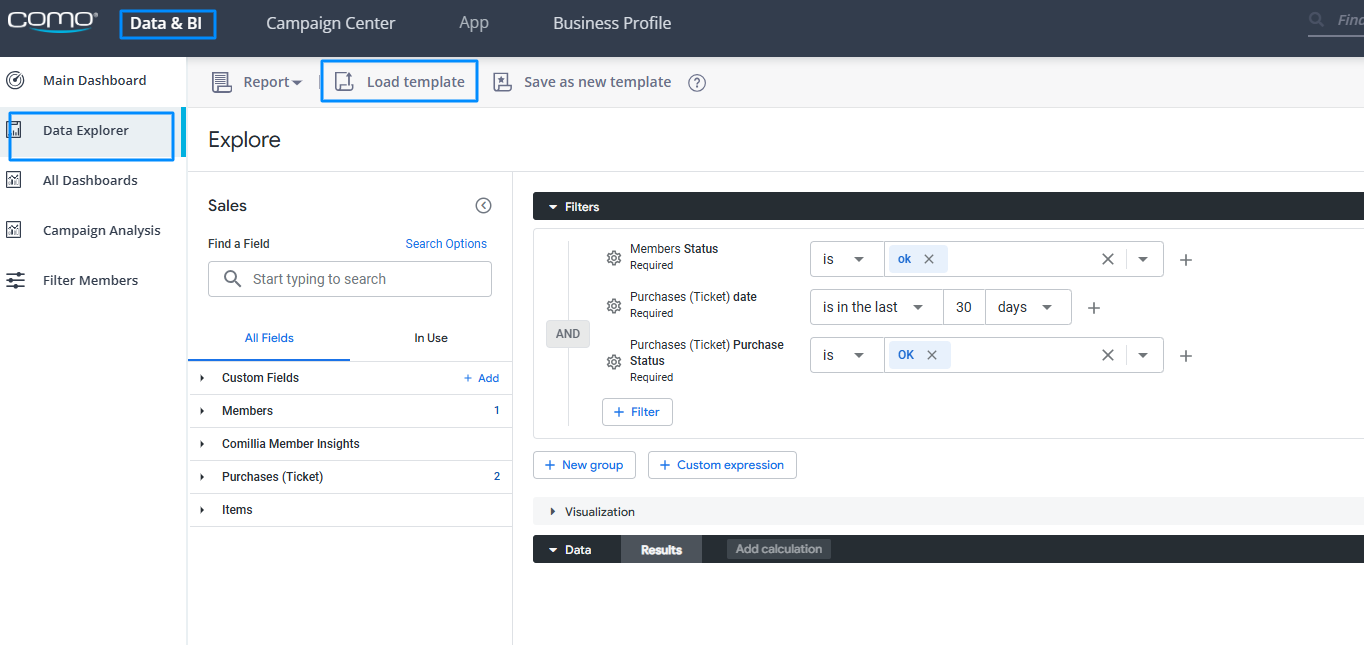Click gear icon beside Purchases (Ticket) date
This screenshot has width=1364, height=645.
coord(614,306)
